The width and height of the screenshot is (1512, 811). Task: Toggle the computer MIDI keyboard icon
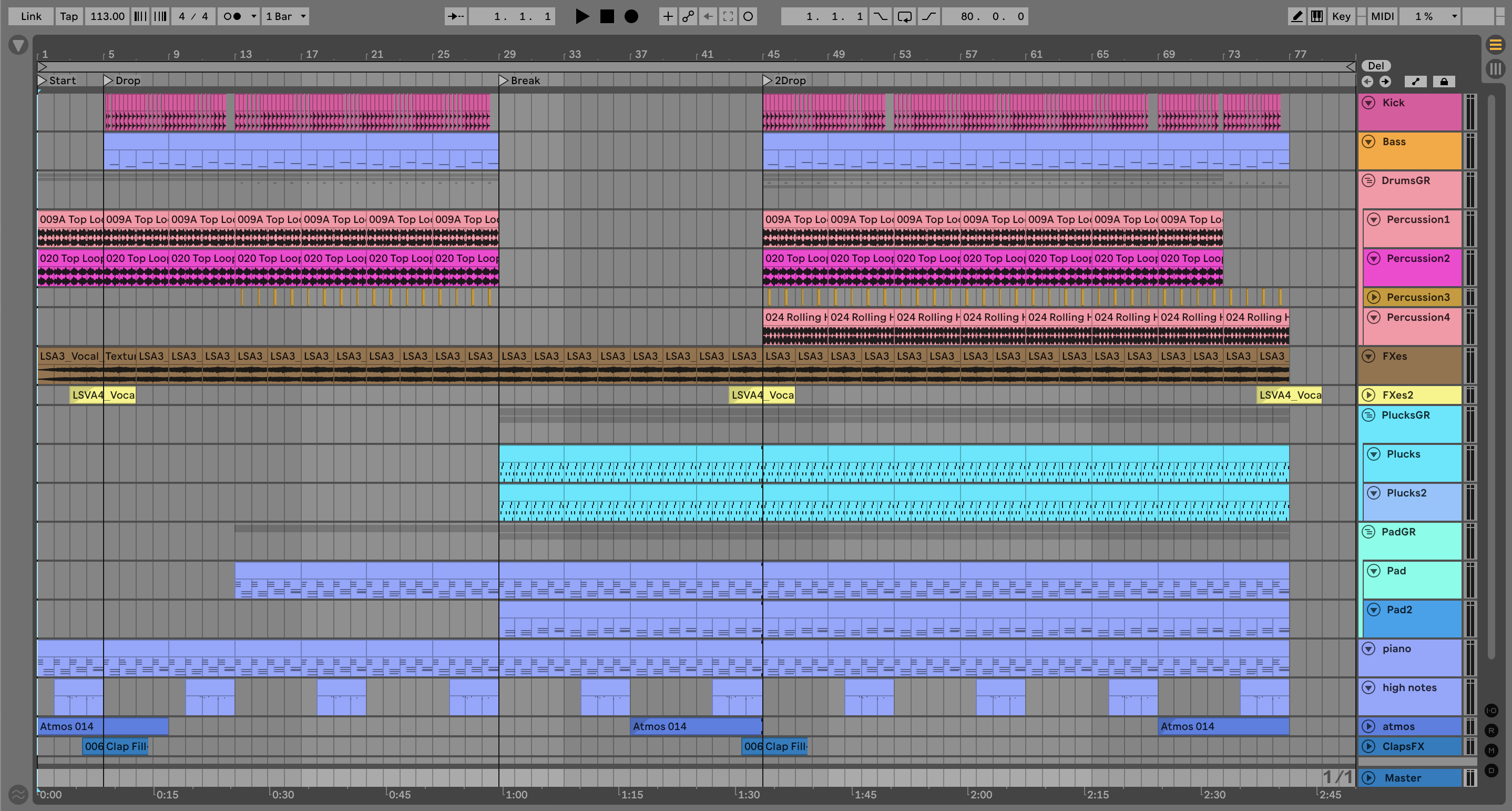[1316, 16]
